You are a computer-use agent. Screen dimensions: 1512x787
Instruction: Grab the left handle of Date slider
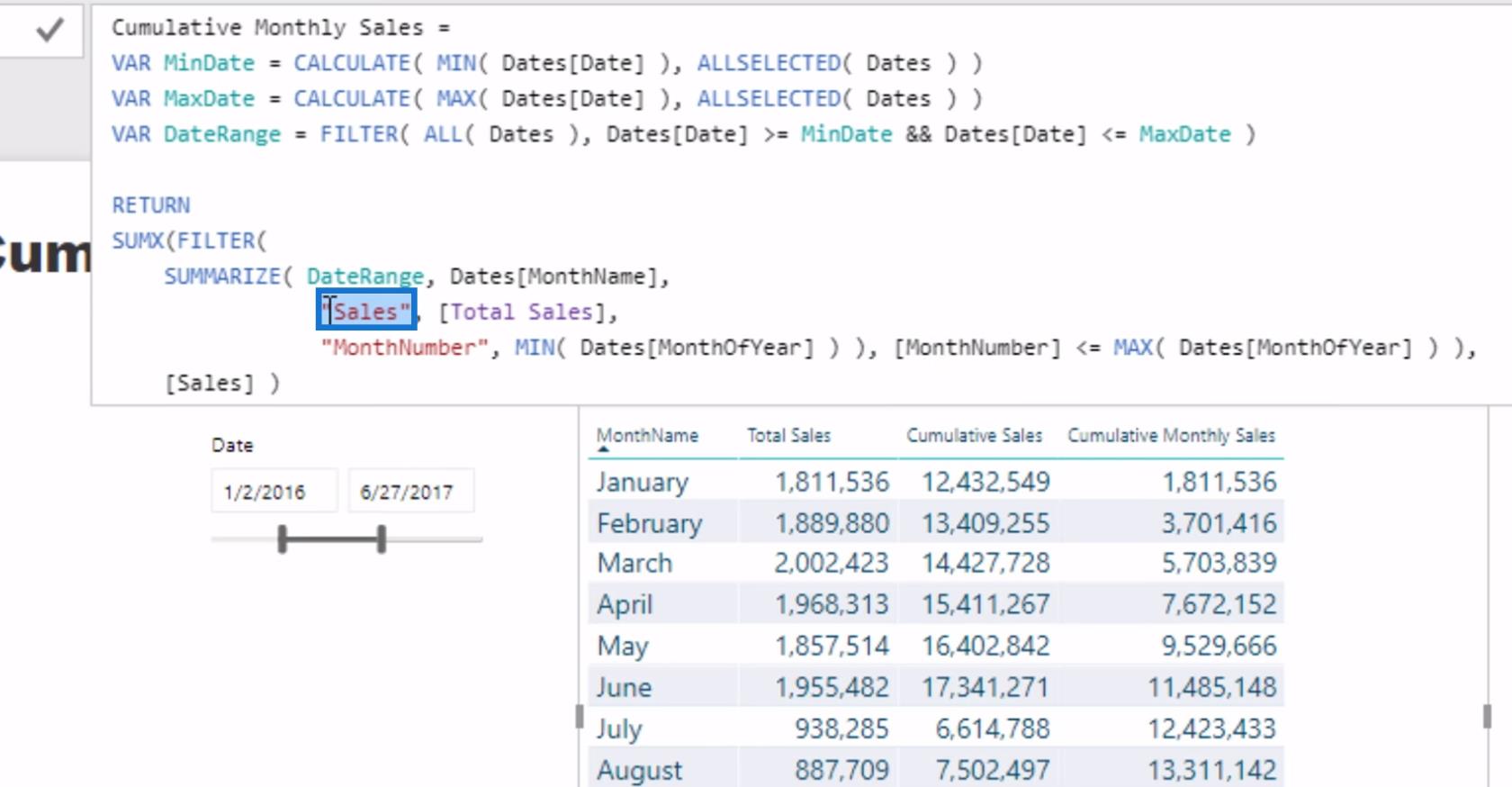(283, 539)
